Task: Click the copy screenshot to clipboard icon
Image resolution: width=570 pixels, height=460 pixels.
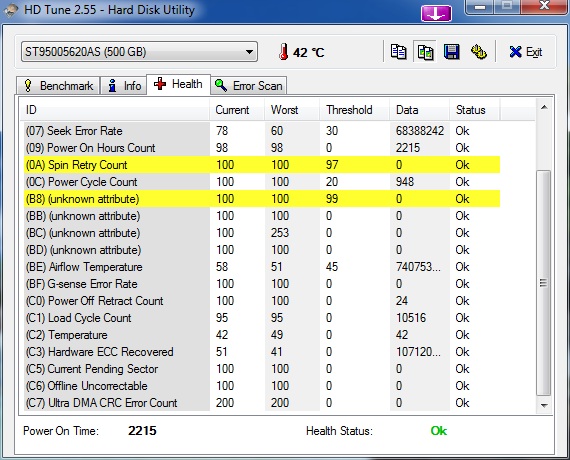Action: [425, 52]
